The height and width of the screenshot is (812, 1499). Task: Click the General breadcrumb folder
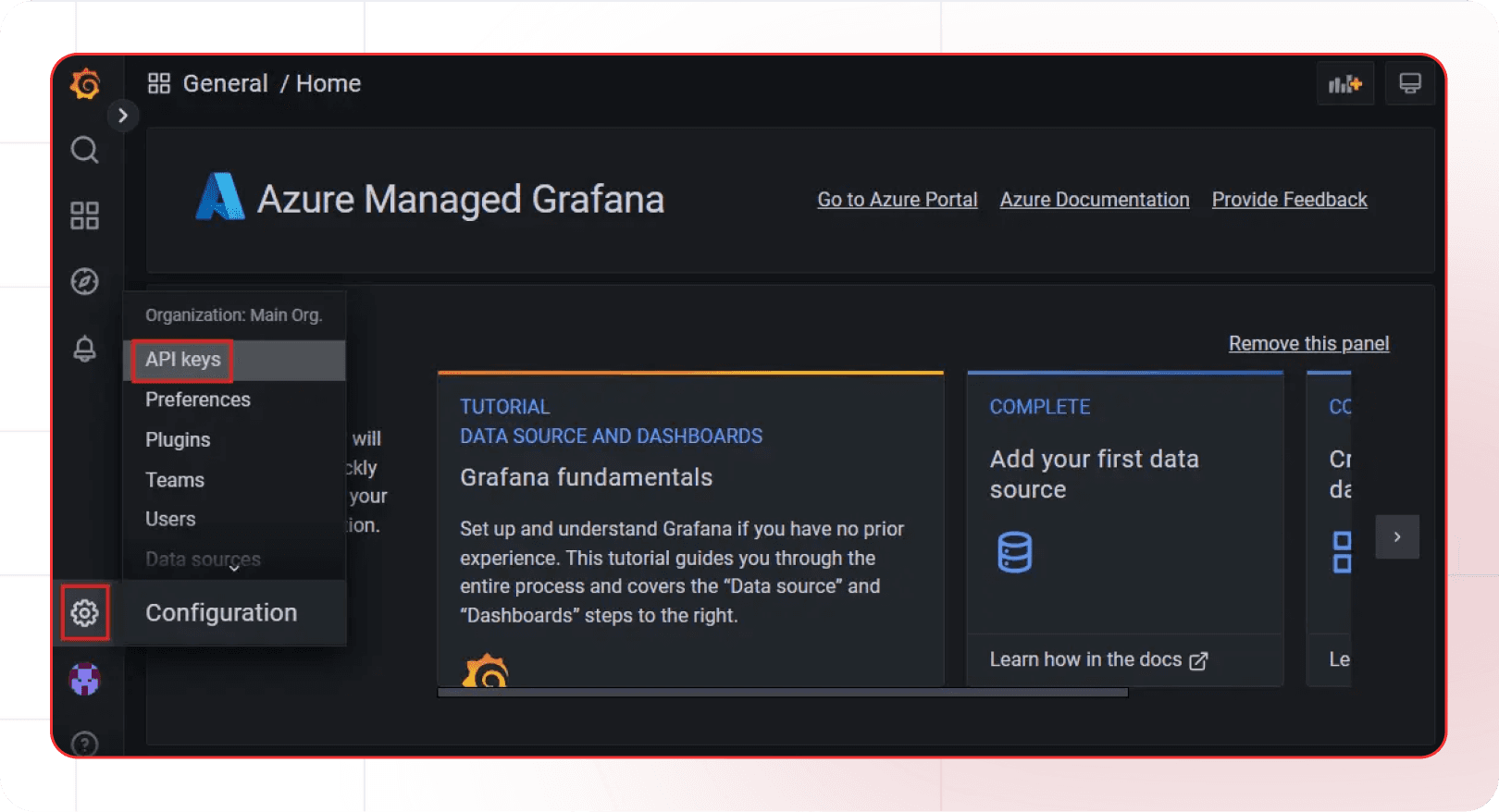click(x=226, y=84)
